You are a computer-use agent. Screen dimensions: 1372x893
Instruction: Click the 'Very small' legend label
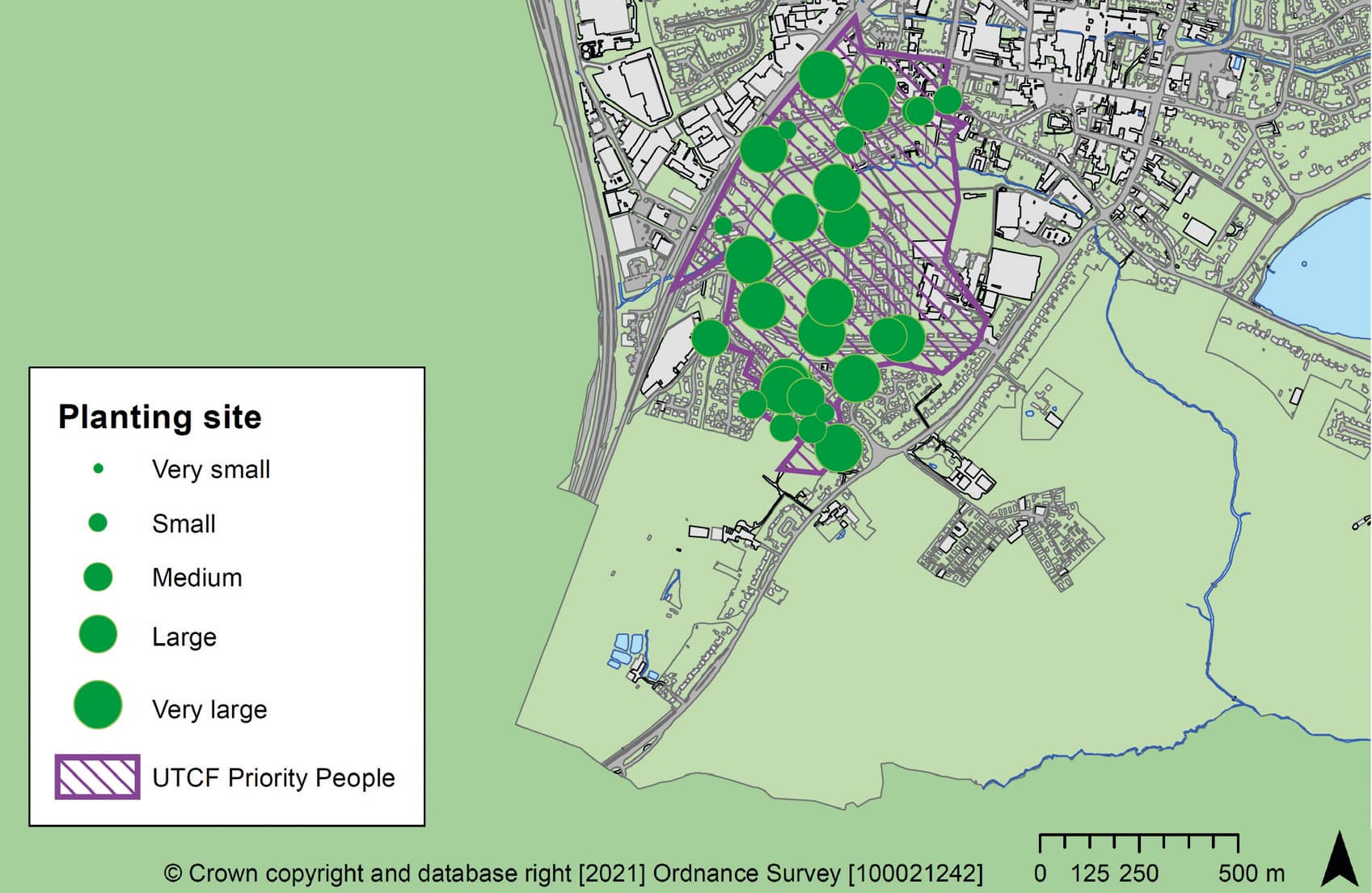coord(211,469)
